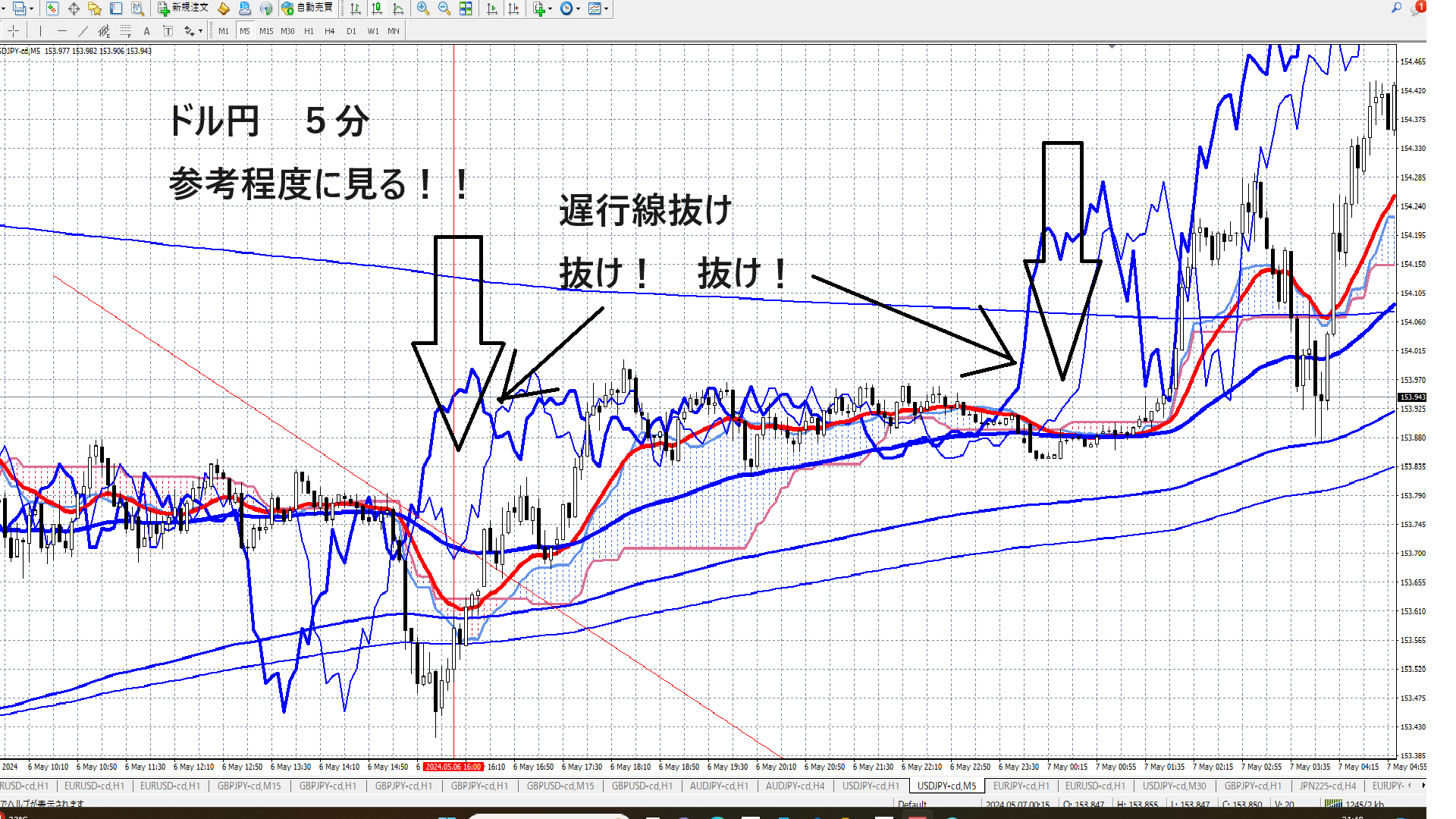
Task: Click the 新規注文 new order button
Action: (183, 8)
